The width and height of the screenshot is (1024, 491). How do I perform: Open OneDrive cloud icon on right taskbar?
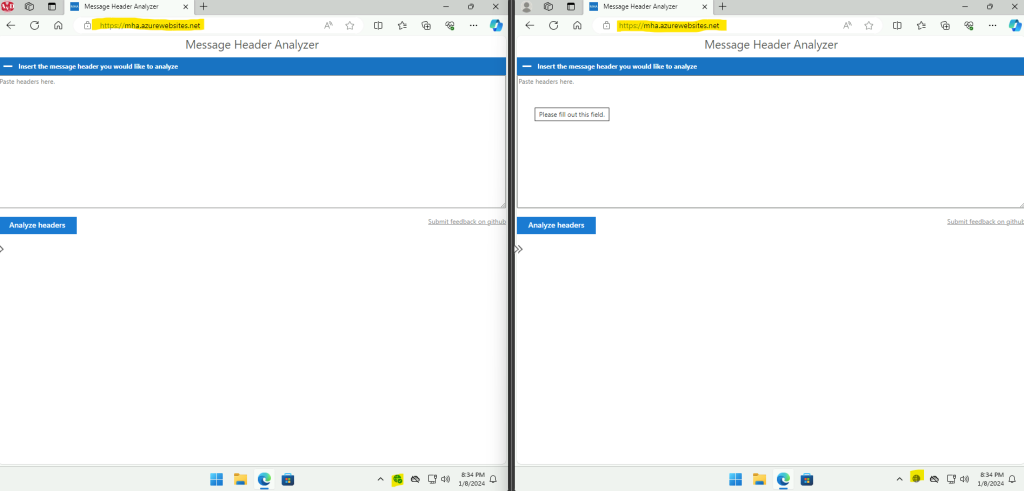(x=934, y=479)
